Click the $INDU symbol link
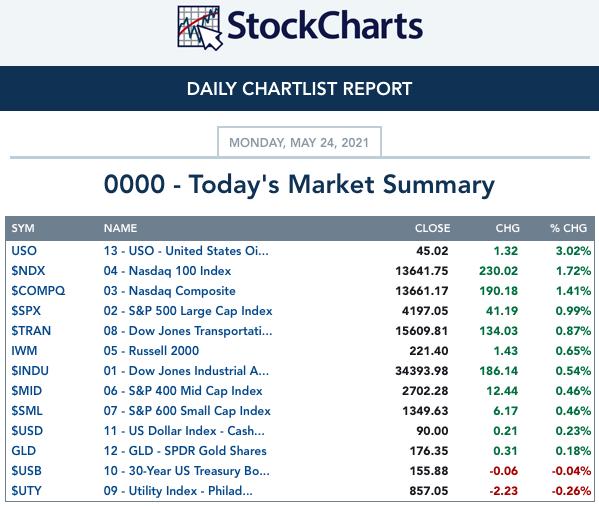Image resolution: width=599 pixels, height=506 pixels. point(30,370)
